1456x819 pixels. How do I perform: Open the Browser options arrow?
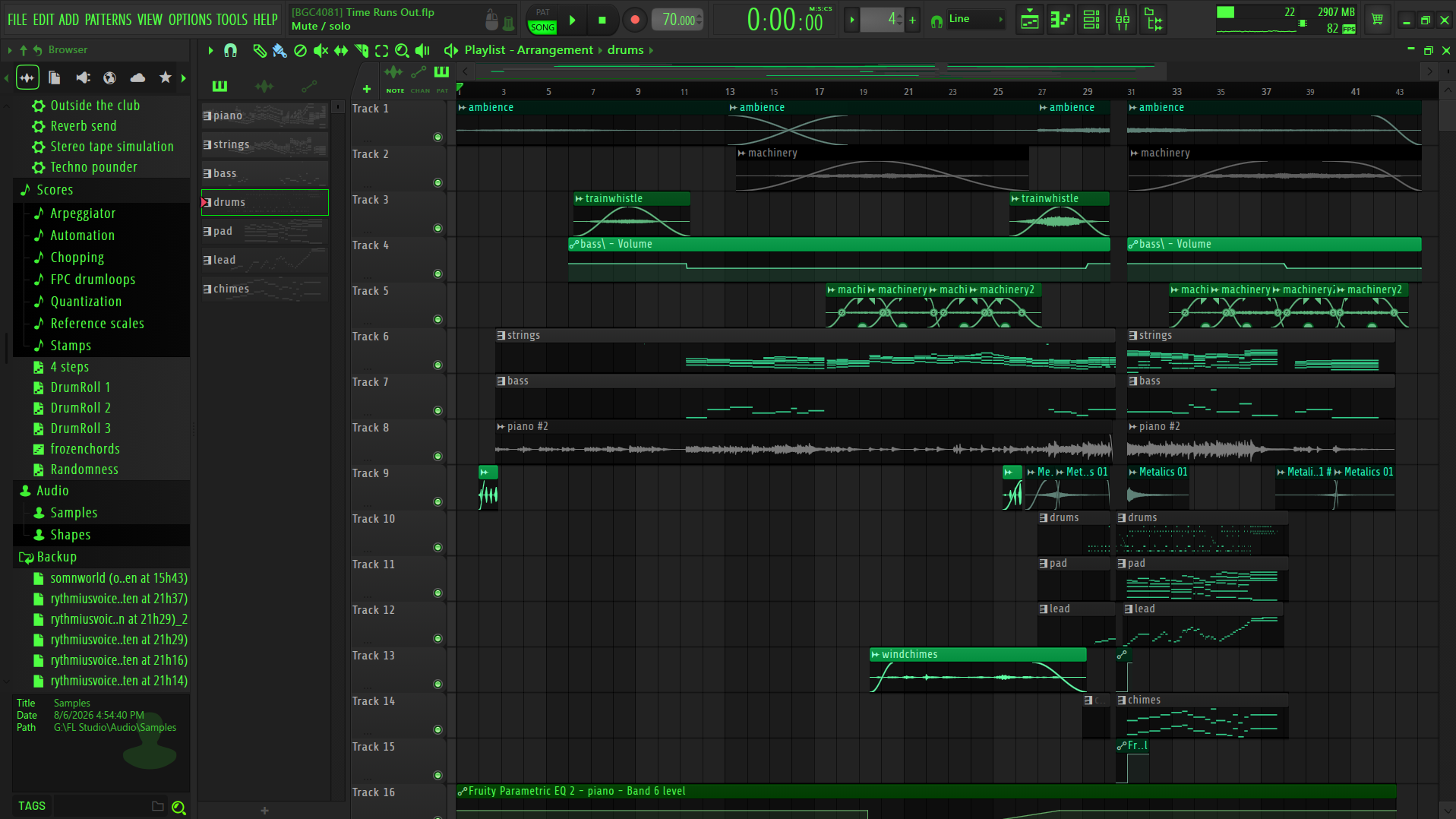pos(10,50)
